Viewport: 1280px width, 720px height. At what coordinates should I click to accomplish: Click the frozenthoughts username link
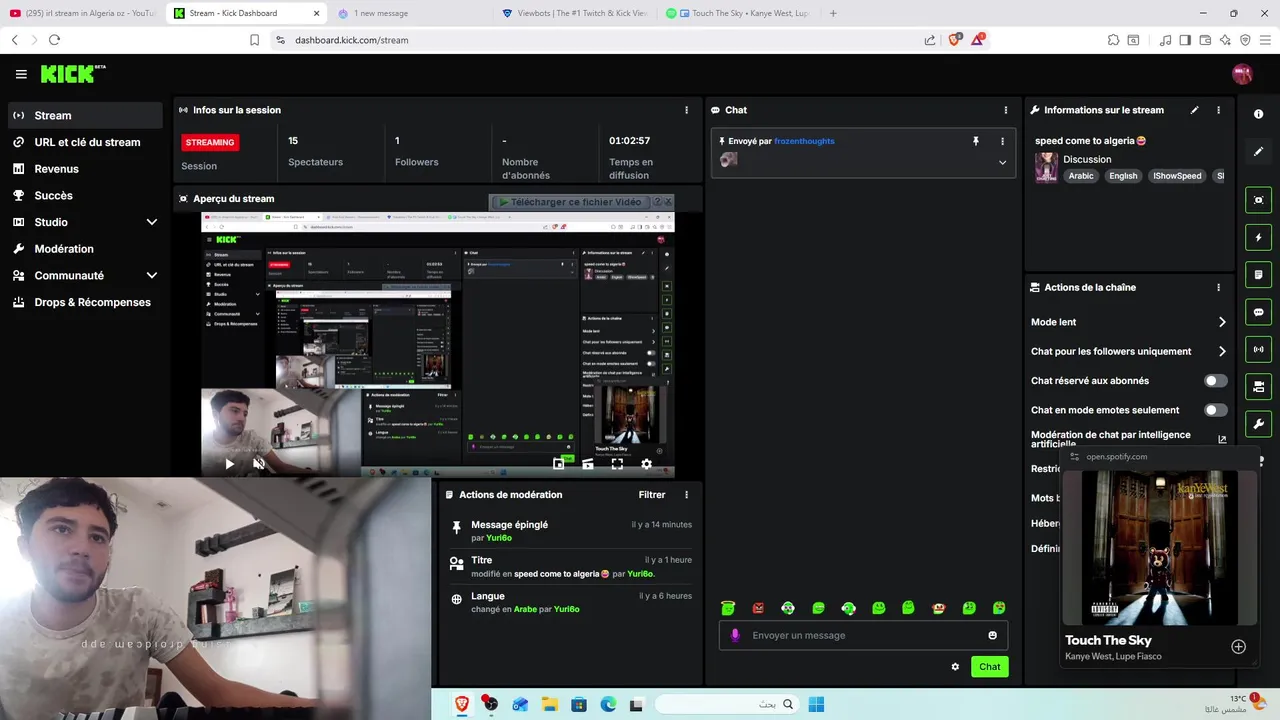point(804,141)
